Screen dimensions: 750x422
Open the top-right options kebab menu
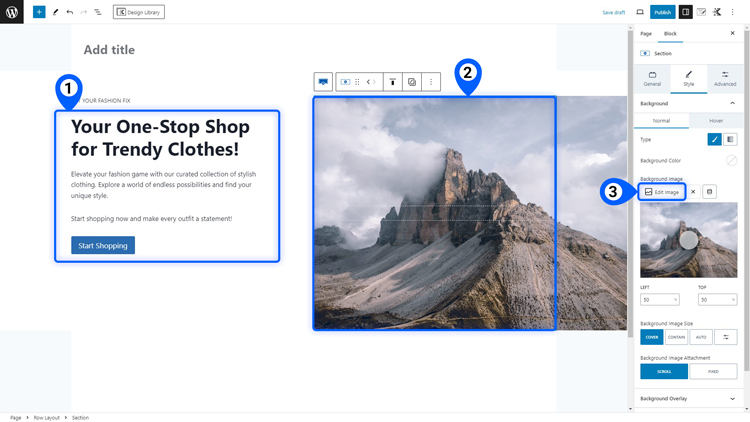pos(732,12)
